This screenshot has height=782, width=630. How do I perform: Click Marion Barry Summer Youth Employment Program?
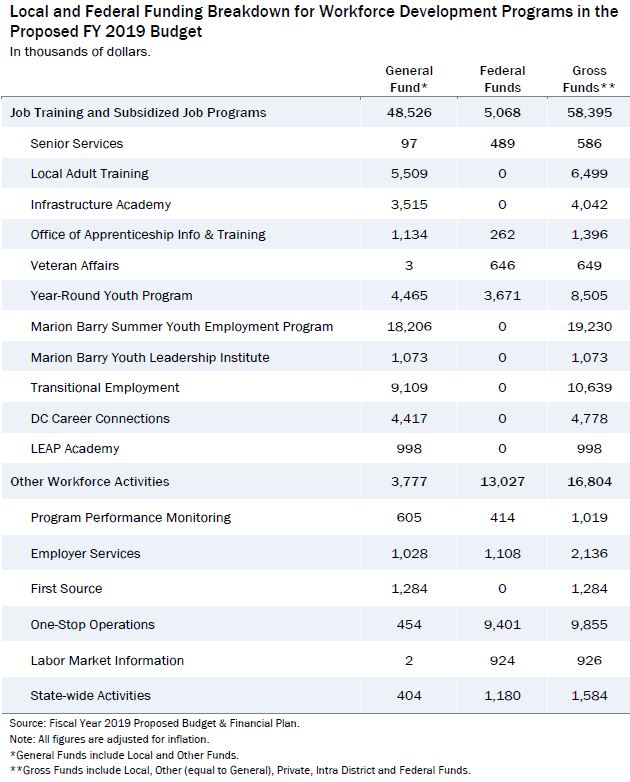(x=182, y=327)
